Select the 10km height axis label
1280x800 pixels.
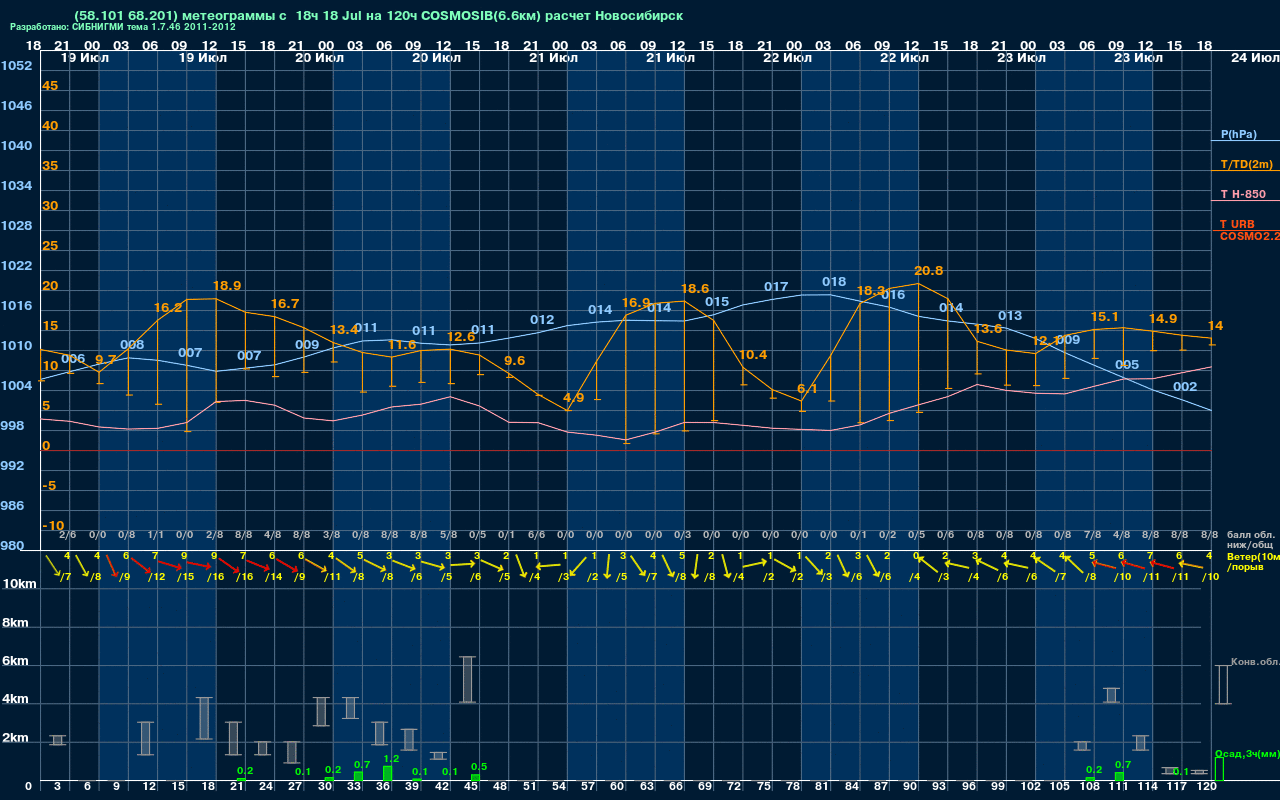click(x=19, y=584)
